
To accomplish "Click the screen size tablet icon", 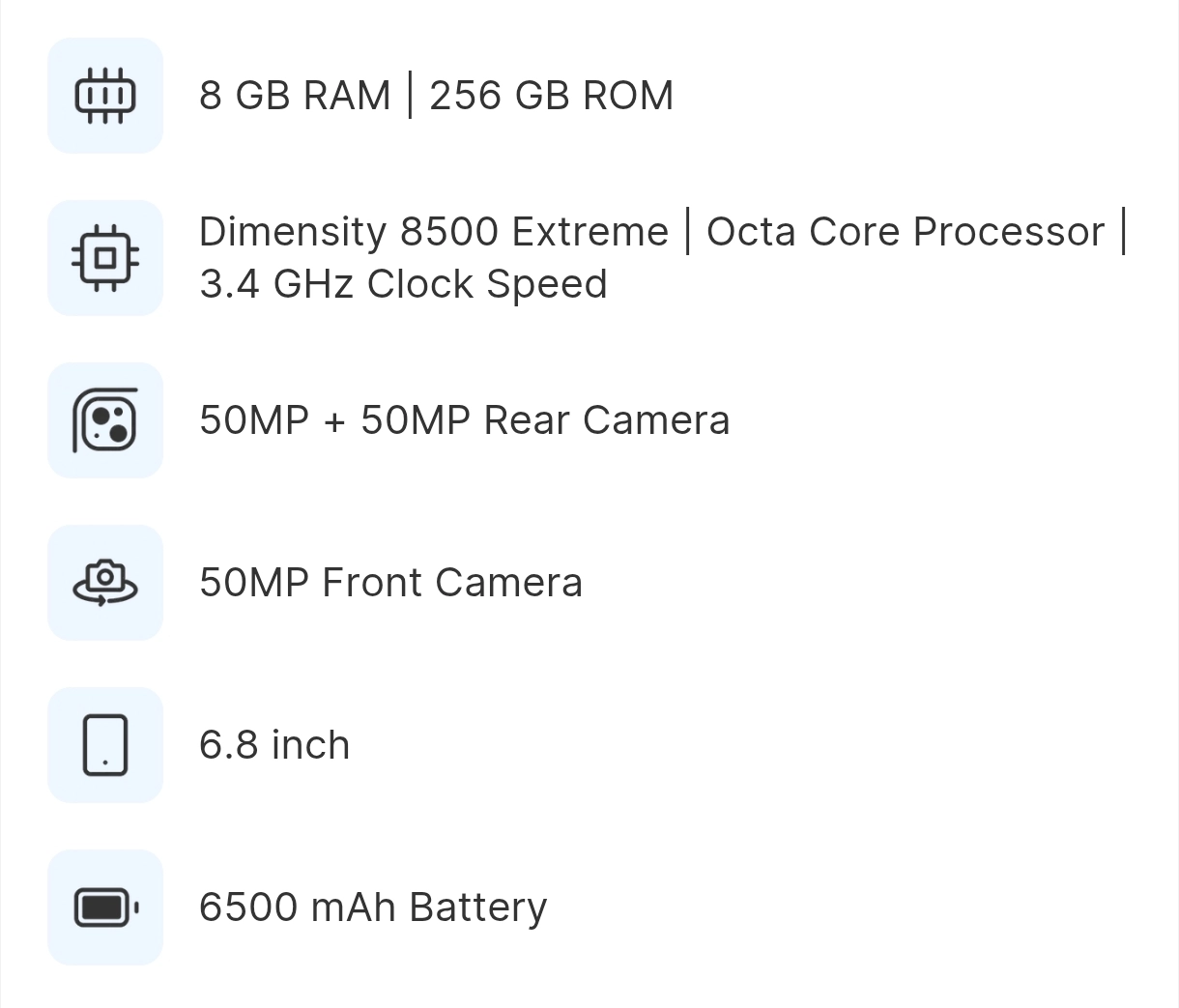I will [x=105, y=745].
